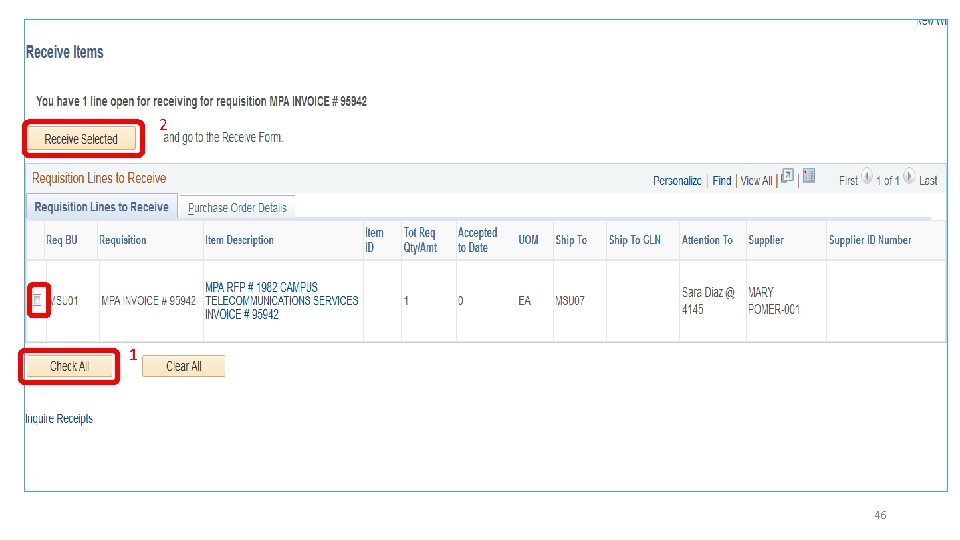The height and width of the screenshot is (540, 960).
Task: Open the Inquire Receipts link
Action: click(59, 419)
